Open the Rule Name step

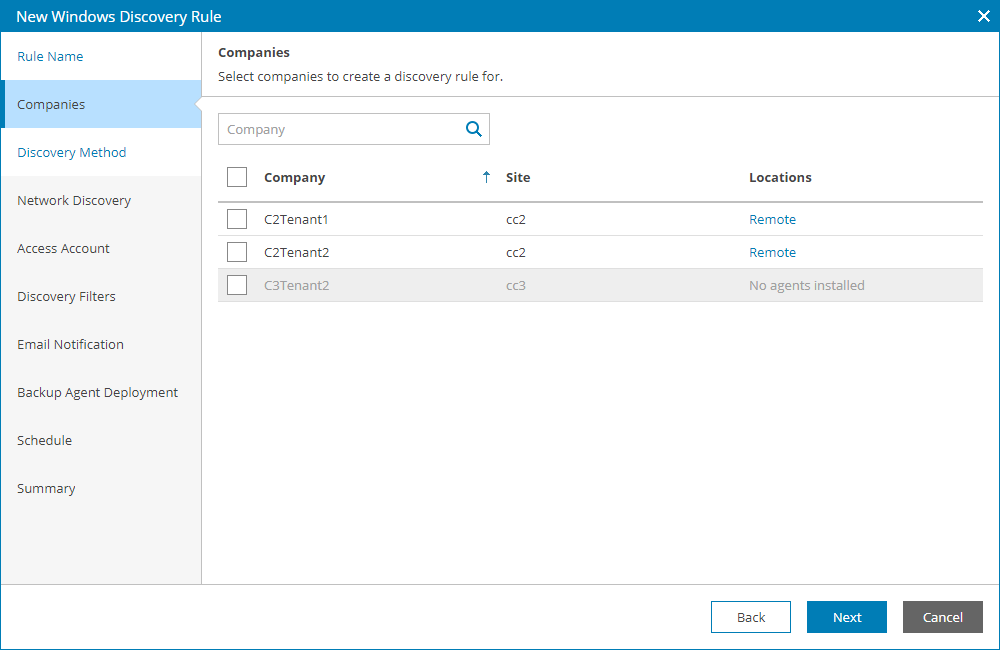(51, 56)
